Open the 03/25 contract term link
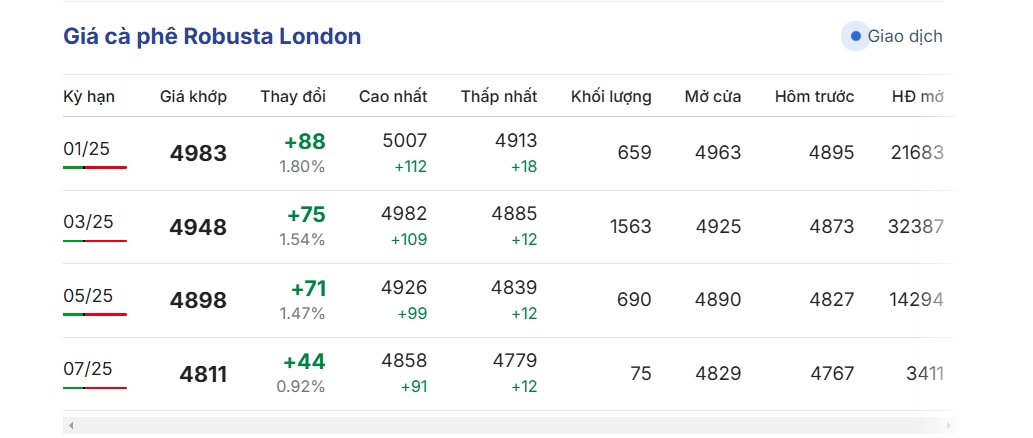This screenshot has width=1033, height=438. coord(88,221)
